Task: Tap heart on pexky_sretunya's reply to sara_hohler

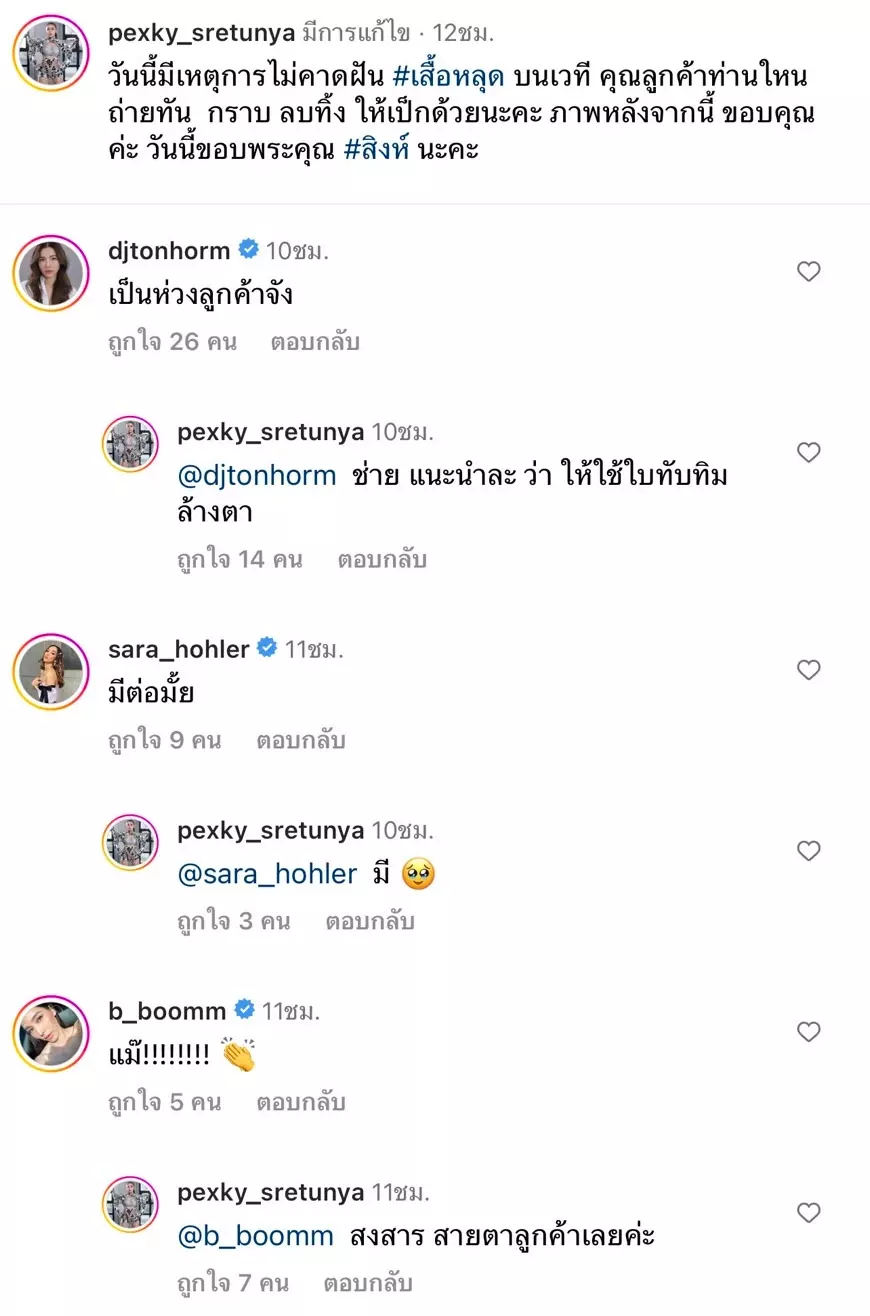Action: click(808, 851)
